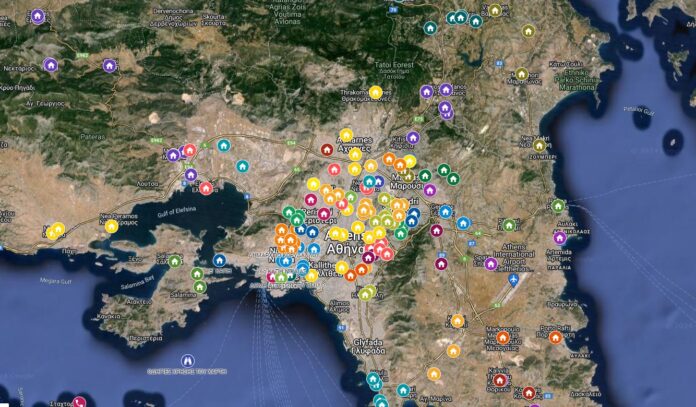Open the yellow house marker near Thrakomakedones
The image size is (696, 407).
pyautogui.click(x=376, y=93)
